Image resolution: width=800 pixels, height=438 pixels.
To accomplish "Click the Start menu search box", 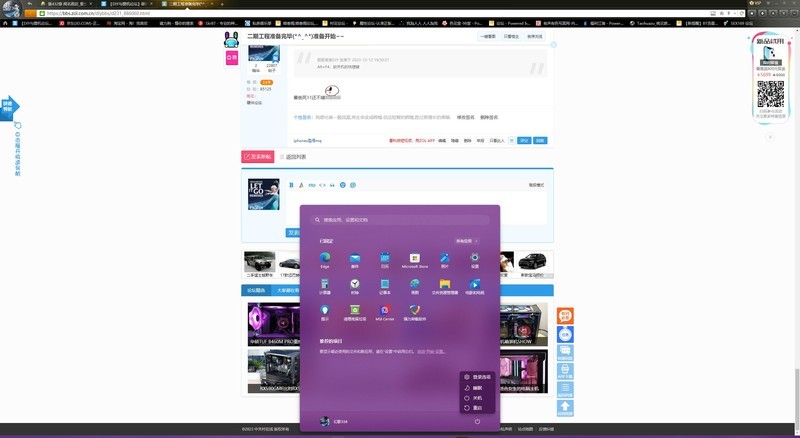I will pos(400,220).
